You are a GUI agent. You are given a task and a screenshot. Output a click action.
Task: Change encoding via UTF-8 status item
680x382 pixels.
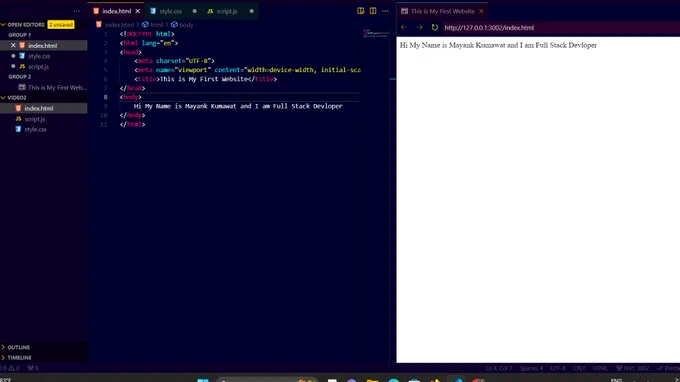point(558,369)
